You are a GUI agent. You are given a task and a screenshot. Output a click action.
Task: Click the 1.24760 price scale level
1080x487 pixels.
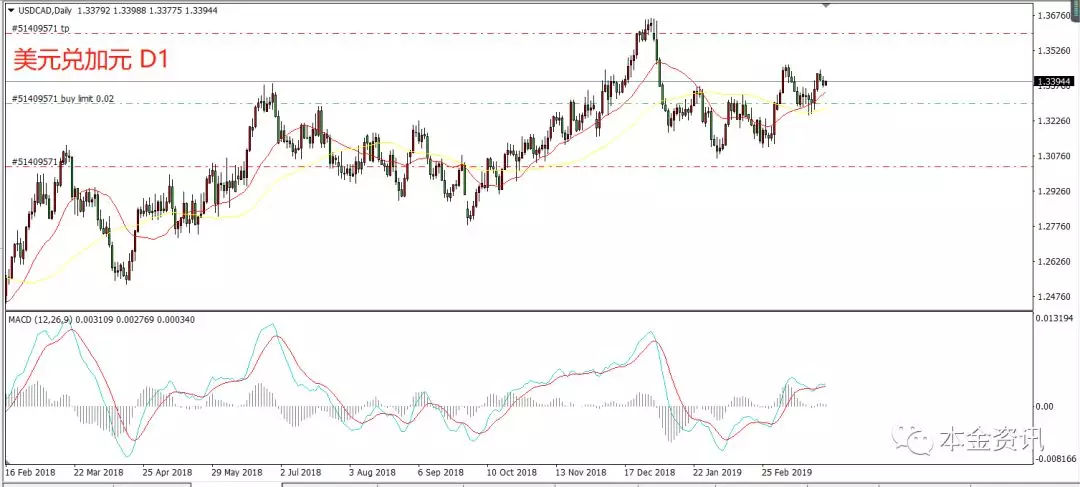click(1056, 299)
